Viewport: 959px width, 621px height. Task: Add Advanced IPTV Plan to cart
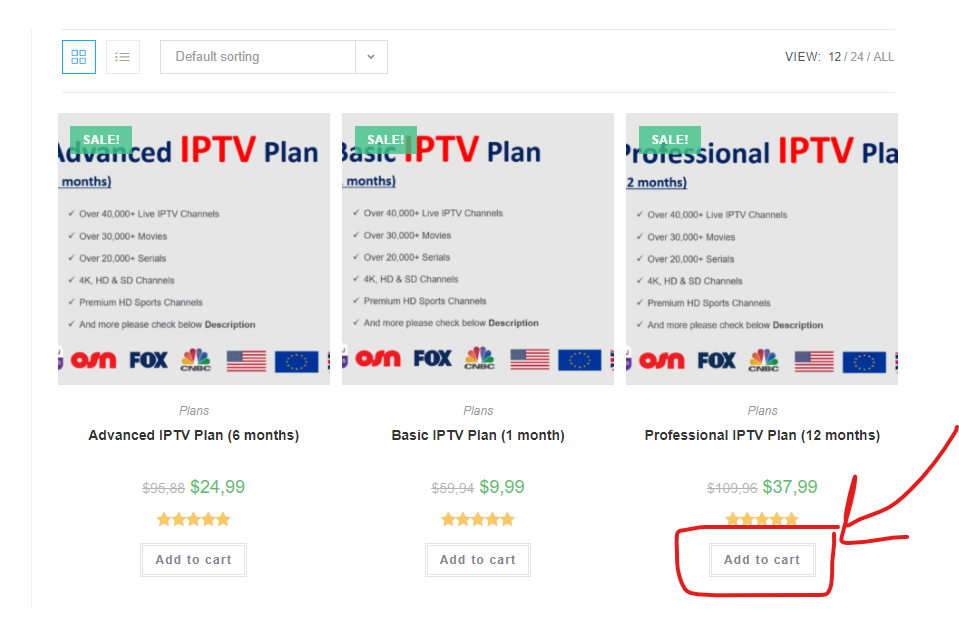point(193,560)
